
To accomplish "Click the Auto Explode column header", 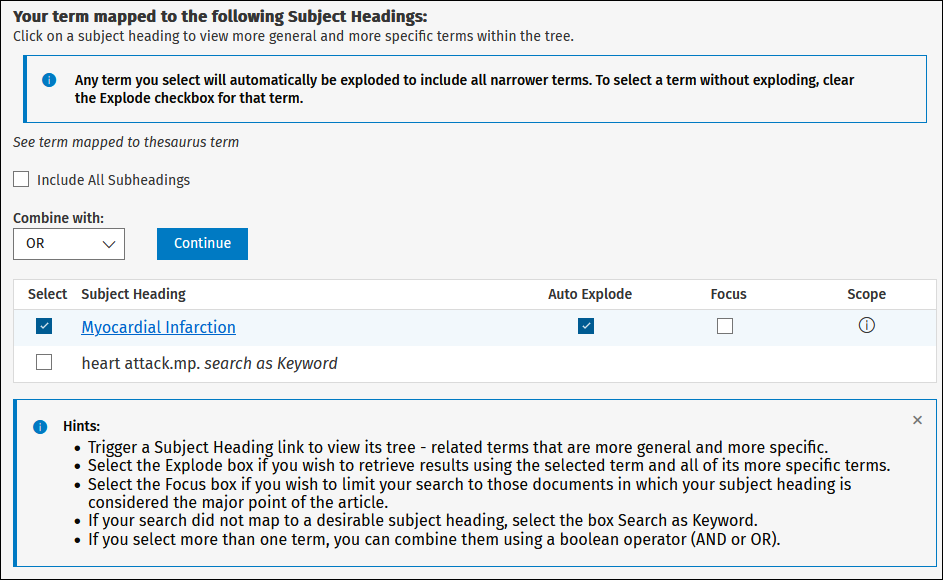I will point(589,294).
